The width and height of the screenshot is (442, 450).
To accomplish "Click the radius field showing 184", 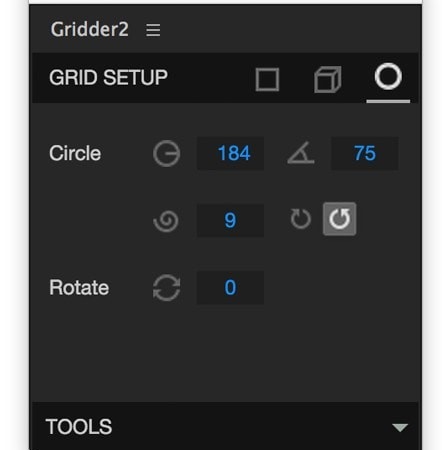I will coord(230,153).
